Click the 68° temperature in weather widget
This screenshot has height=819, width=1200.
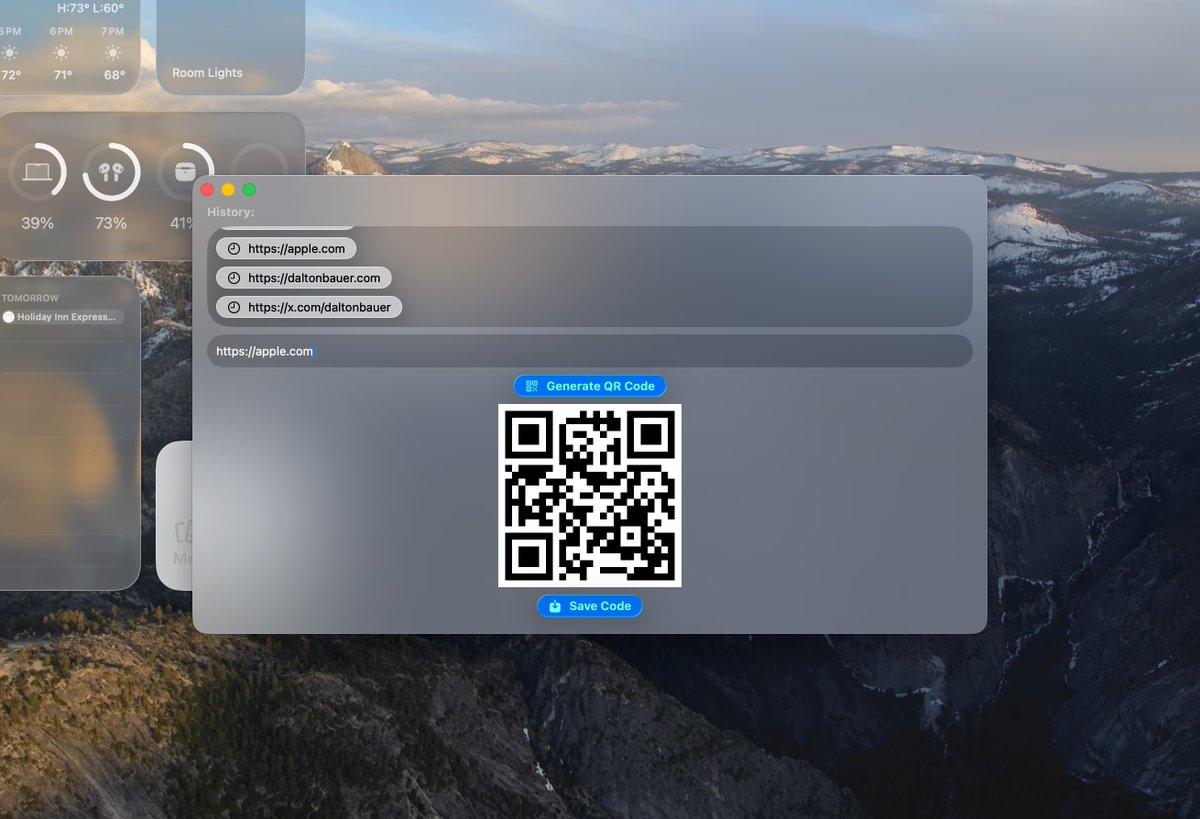tap(114, 75)
